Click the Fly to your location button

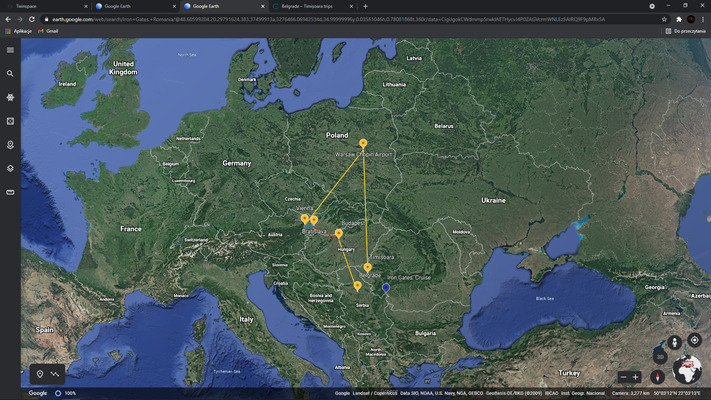pyautogui.click(x=695, y=340)
